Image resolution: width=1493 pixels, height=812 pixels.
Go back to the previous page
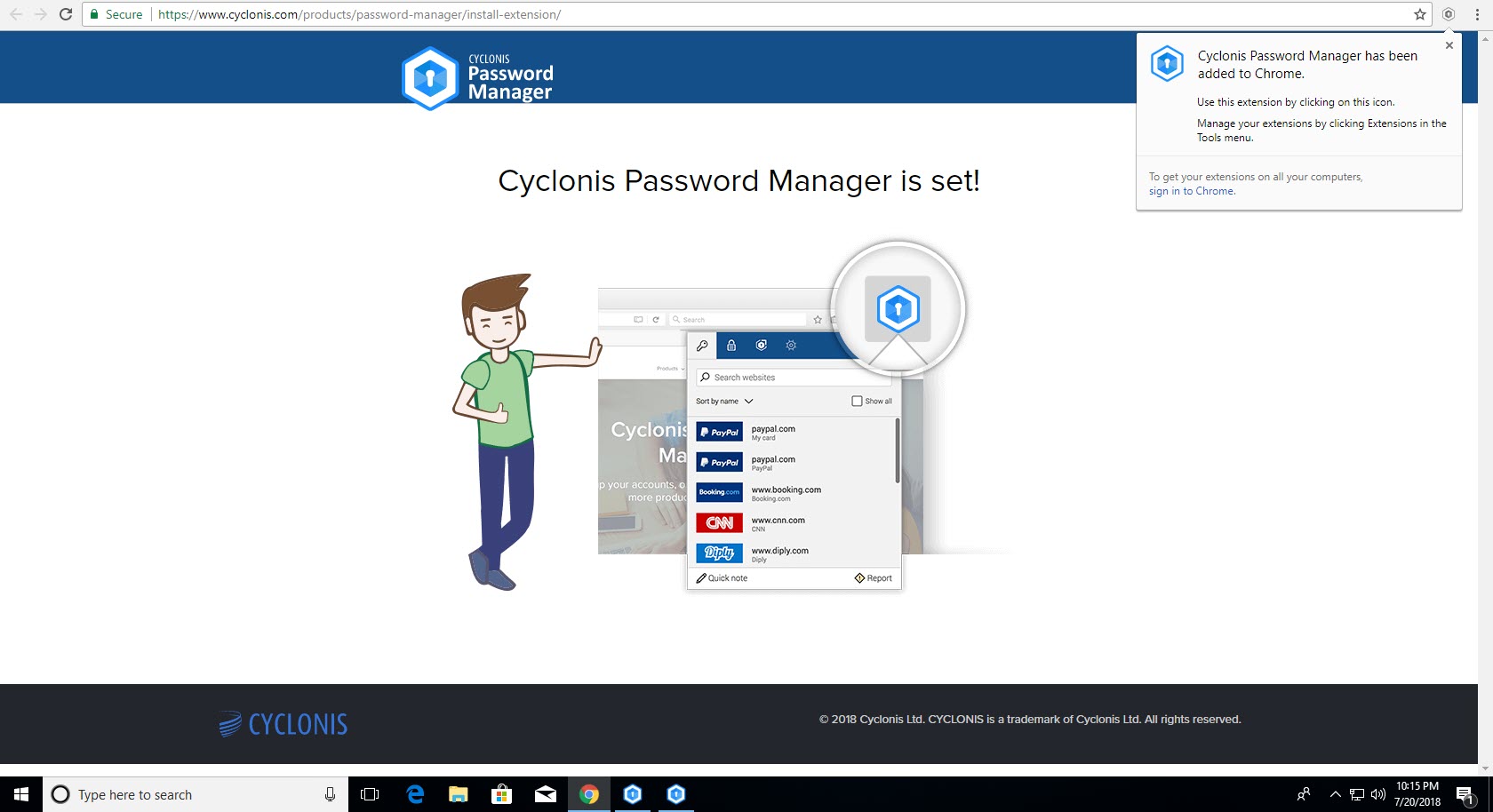pos(16,14)
